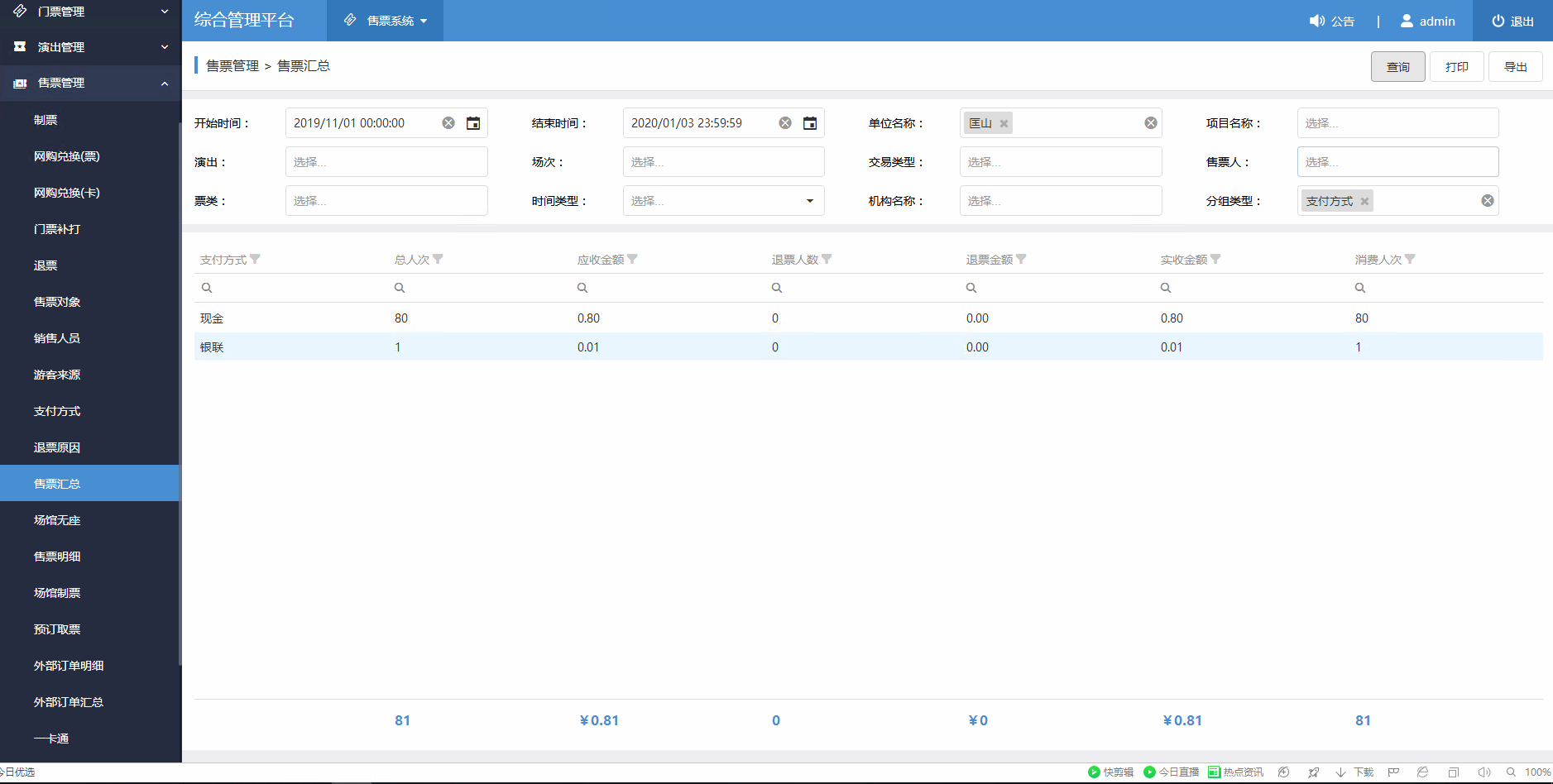Open 热点资讯 from the taskbar

coord(1236,772)
